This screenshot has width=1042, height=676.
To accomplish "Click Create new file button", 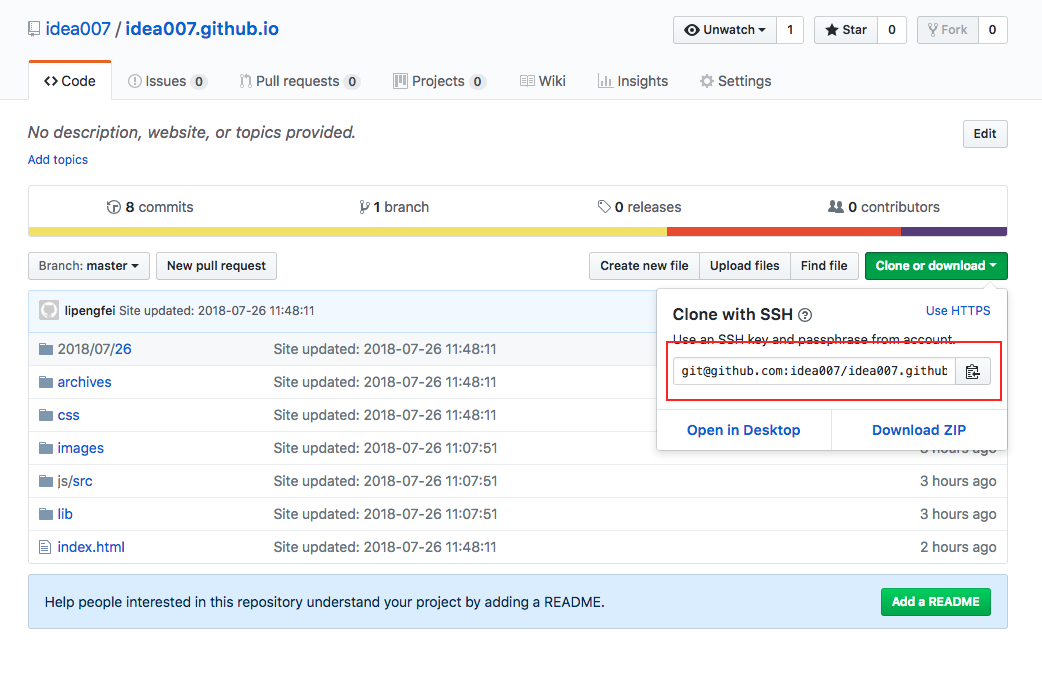I will pos(644,266).
